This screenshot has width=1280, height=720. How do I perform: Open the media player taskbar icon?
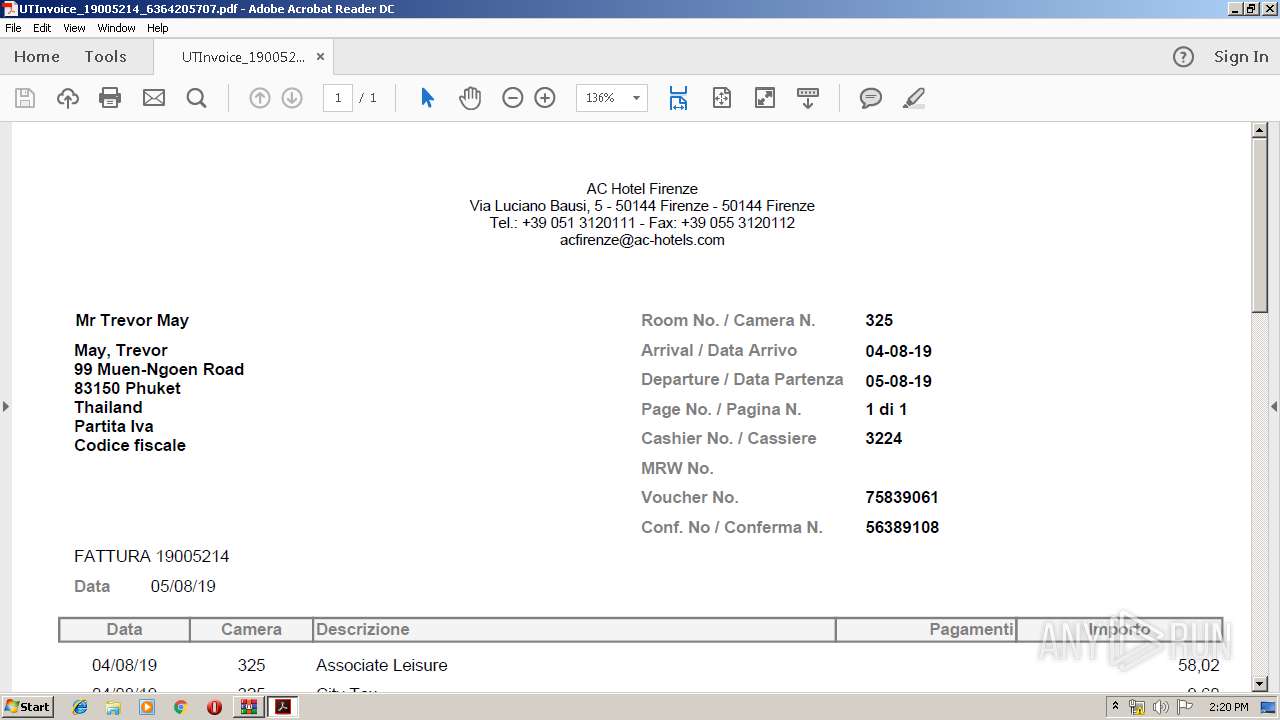pos(147,707)
